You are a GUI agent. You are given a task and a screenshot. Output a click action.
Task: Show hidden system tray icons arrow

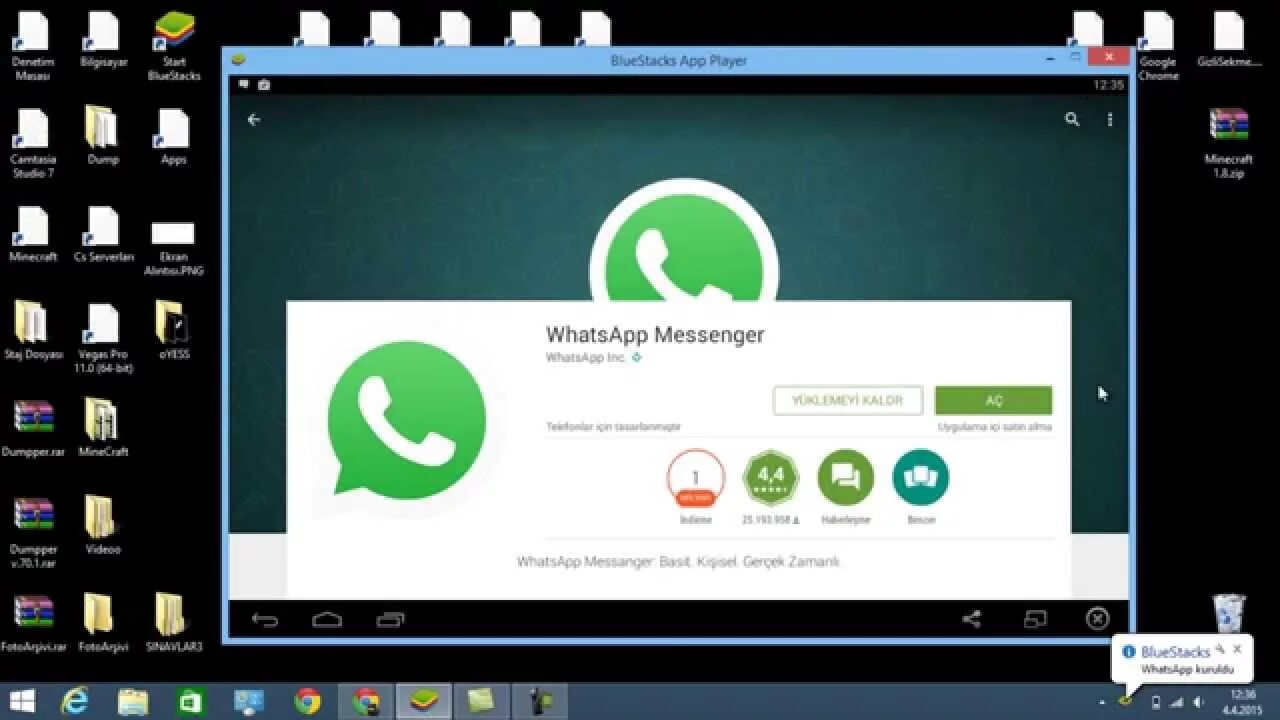pyautogui.click(x=1102, y=703)
